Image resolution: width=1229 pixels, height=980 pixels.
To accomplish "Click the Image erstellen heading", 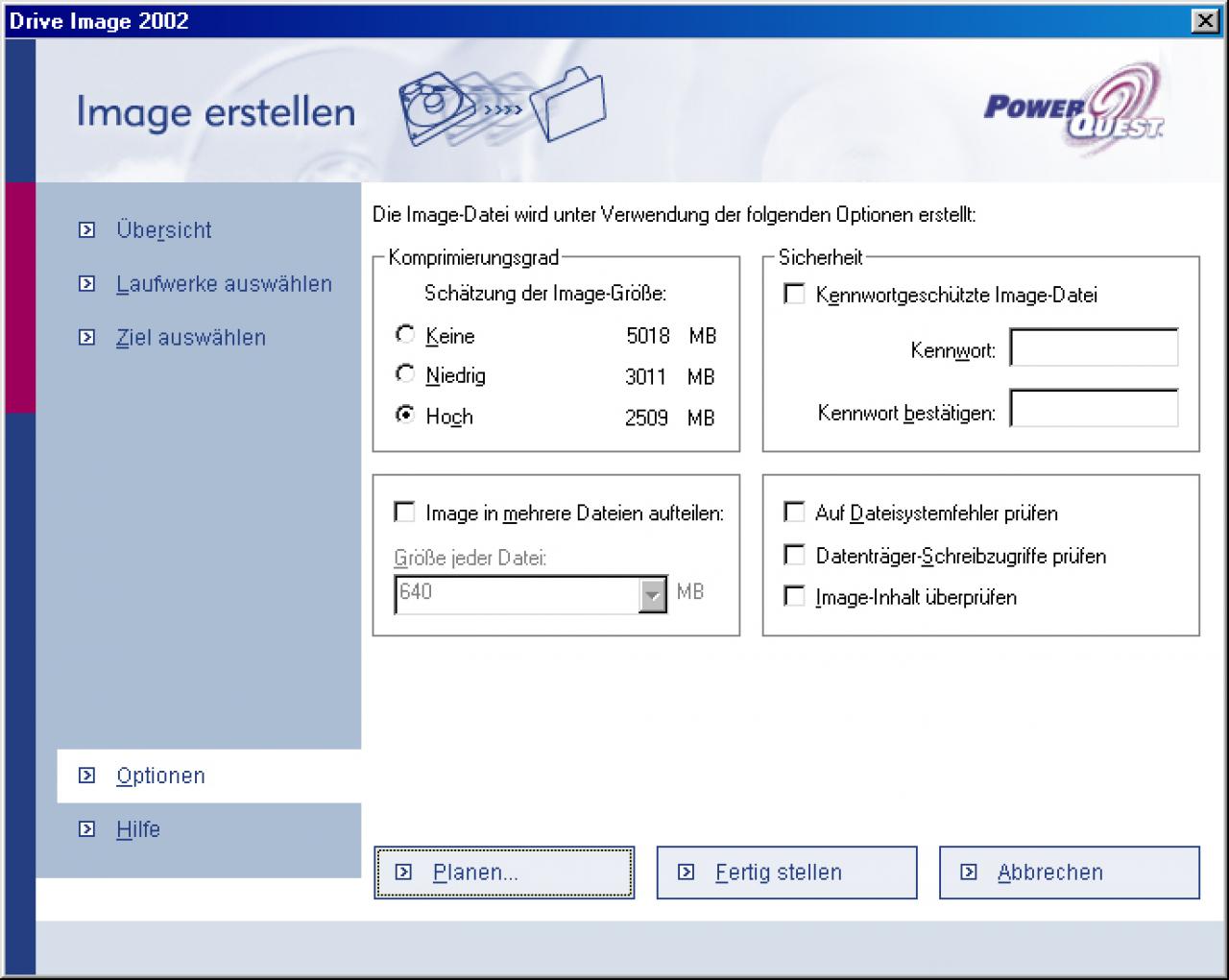I will [x=216, y=112].
